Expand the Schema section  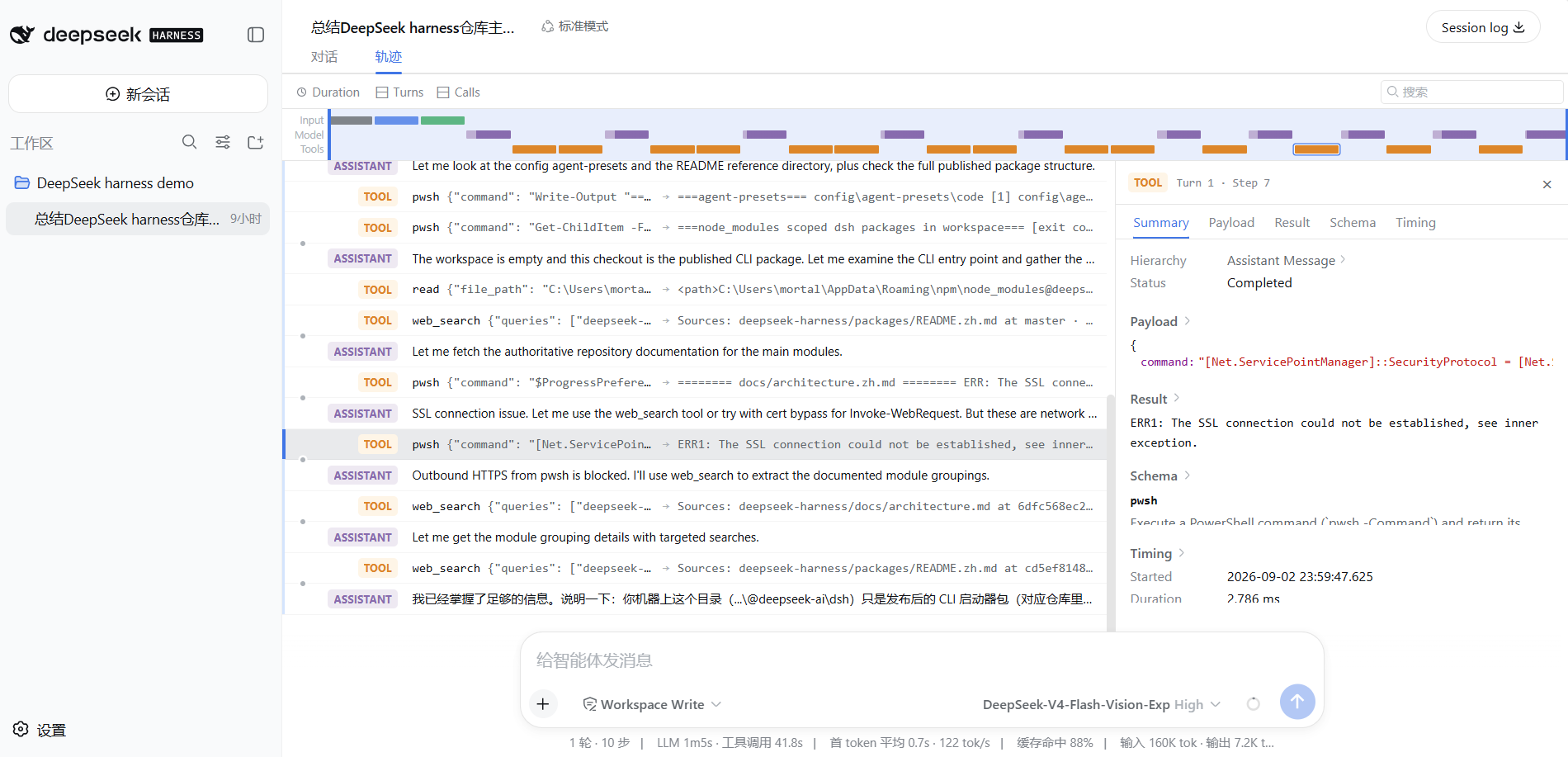[x=1160, y=475]
